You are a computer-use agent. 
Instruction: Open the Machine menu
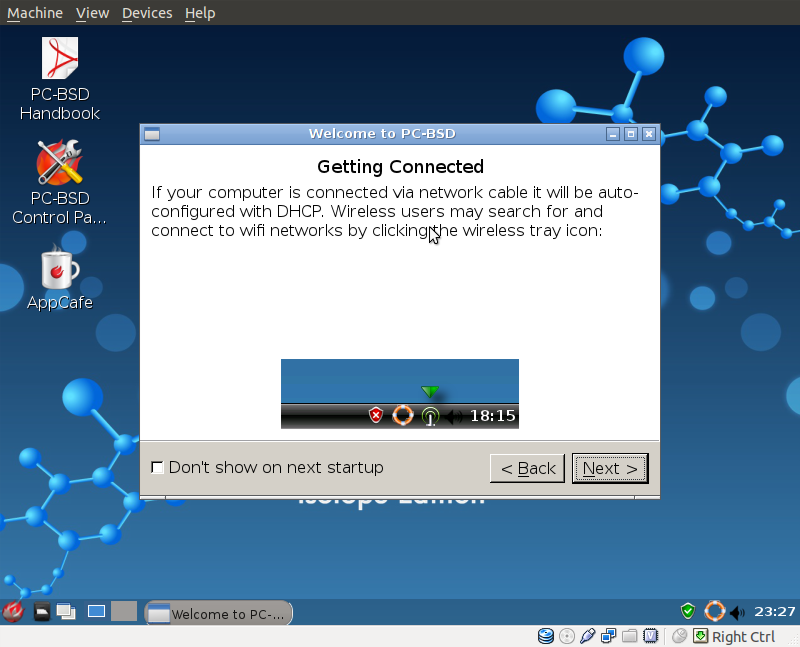(35, 13)
